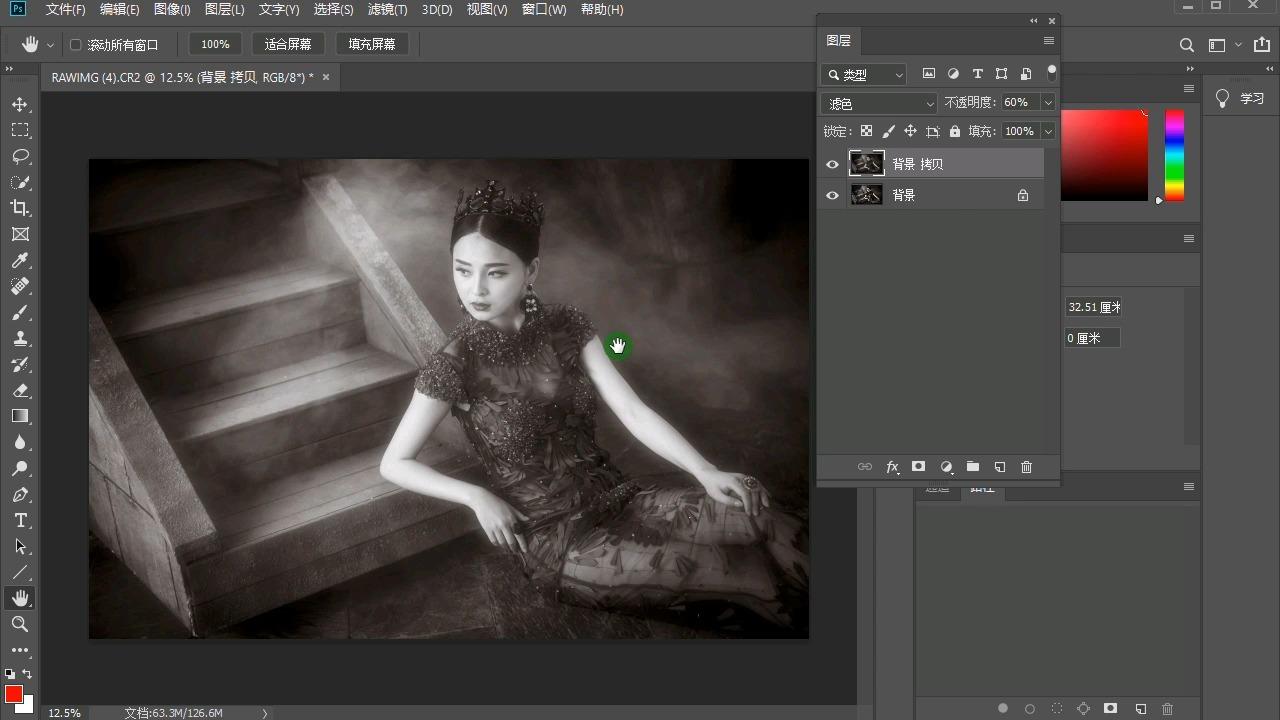Add a layer mask from Layers panel
Image resolution: width=1280 pixels, height=720 pixels.
point(918,467)
